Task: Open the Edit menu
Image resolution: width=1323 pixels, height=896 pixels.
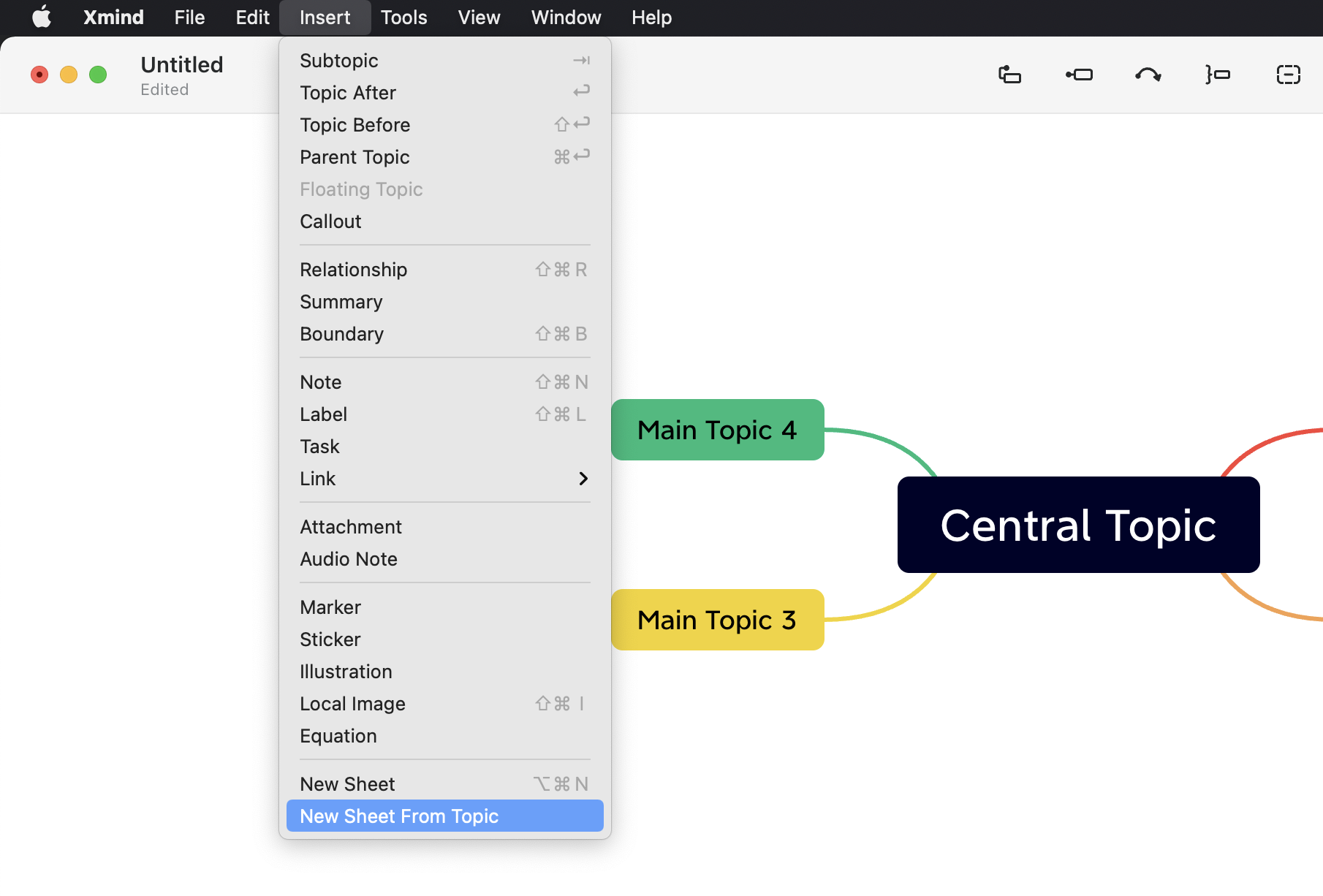Action: [252, 17]
